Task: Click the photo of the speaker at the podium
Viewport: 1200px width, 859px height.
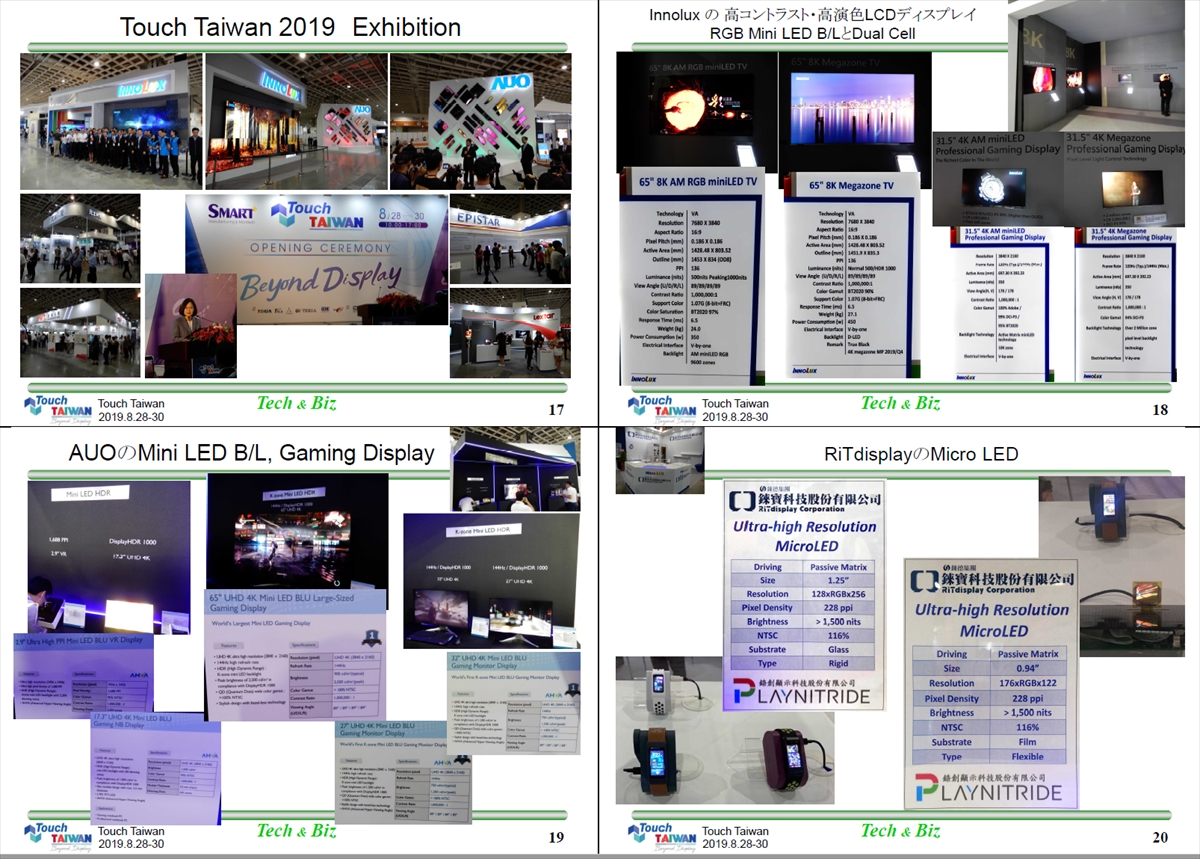Action: 191,325
